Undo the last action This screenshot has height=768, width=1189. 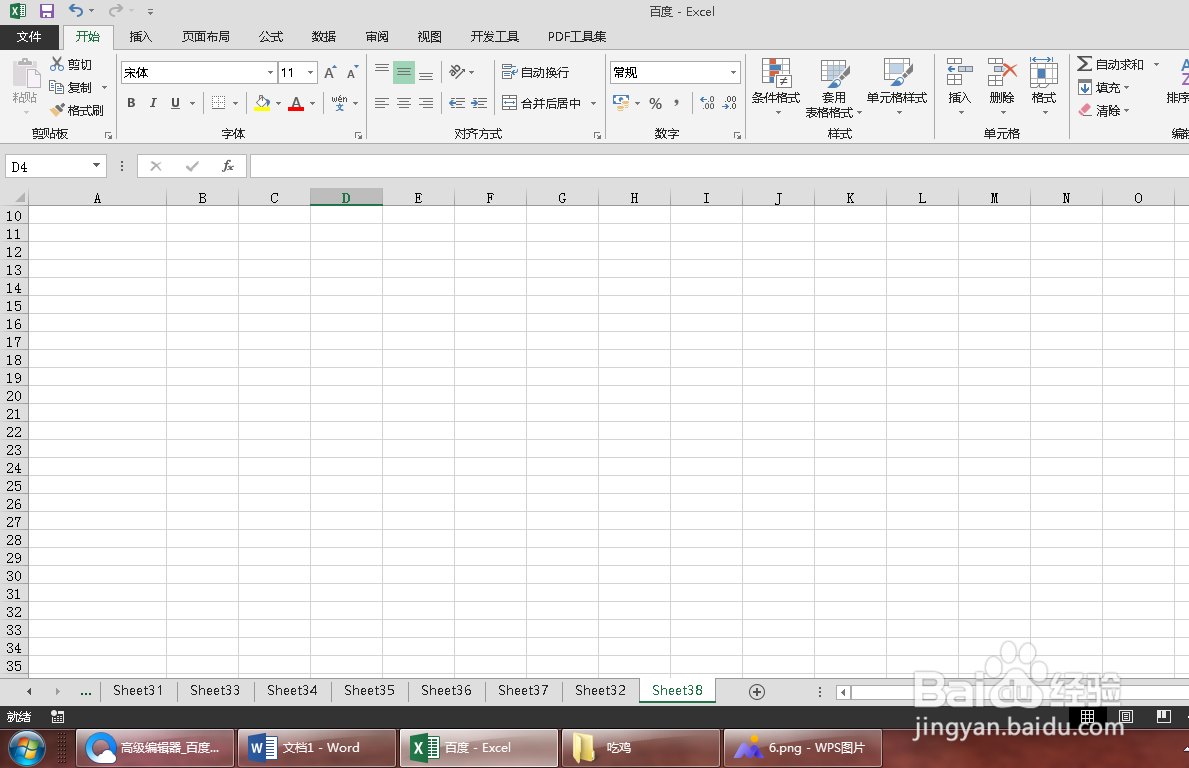point(75,11)
